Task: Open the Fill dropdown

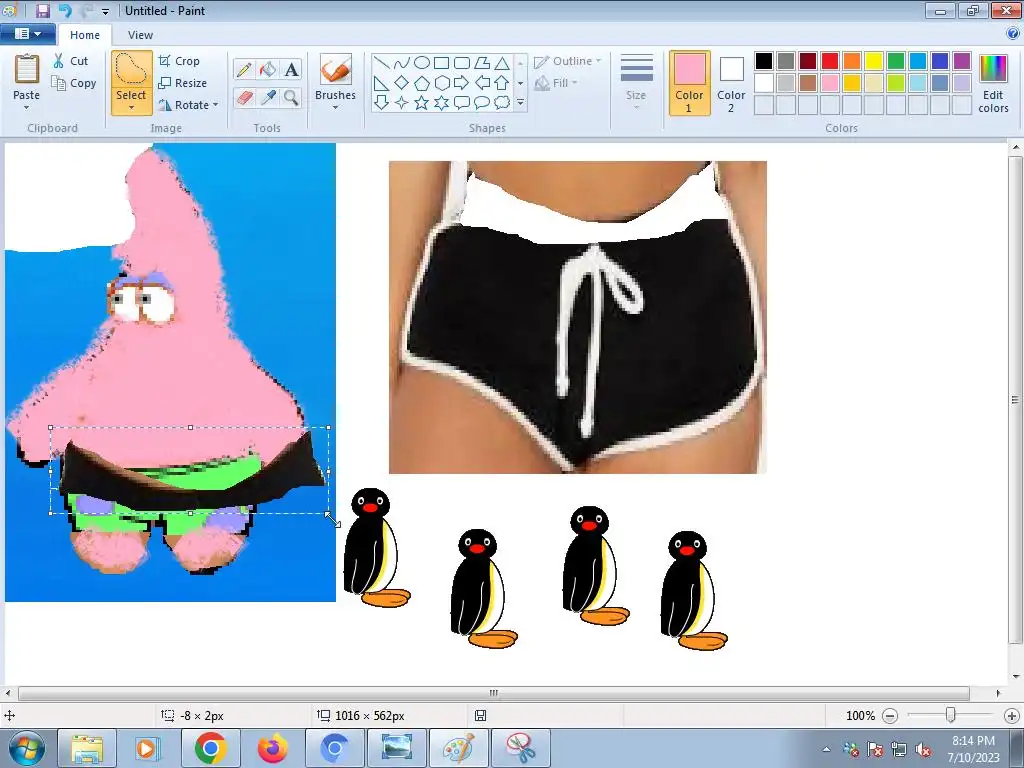Action: coord(556,83)
